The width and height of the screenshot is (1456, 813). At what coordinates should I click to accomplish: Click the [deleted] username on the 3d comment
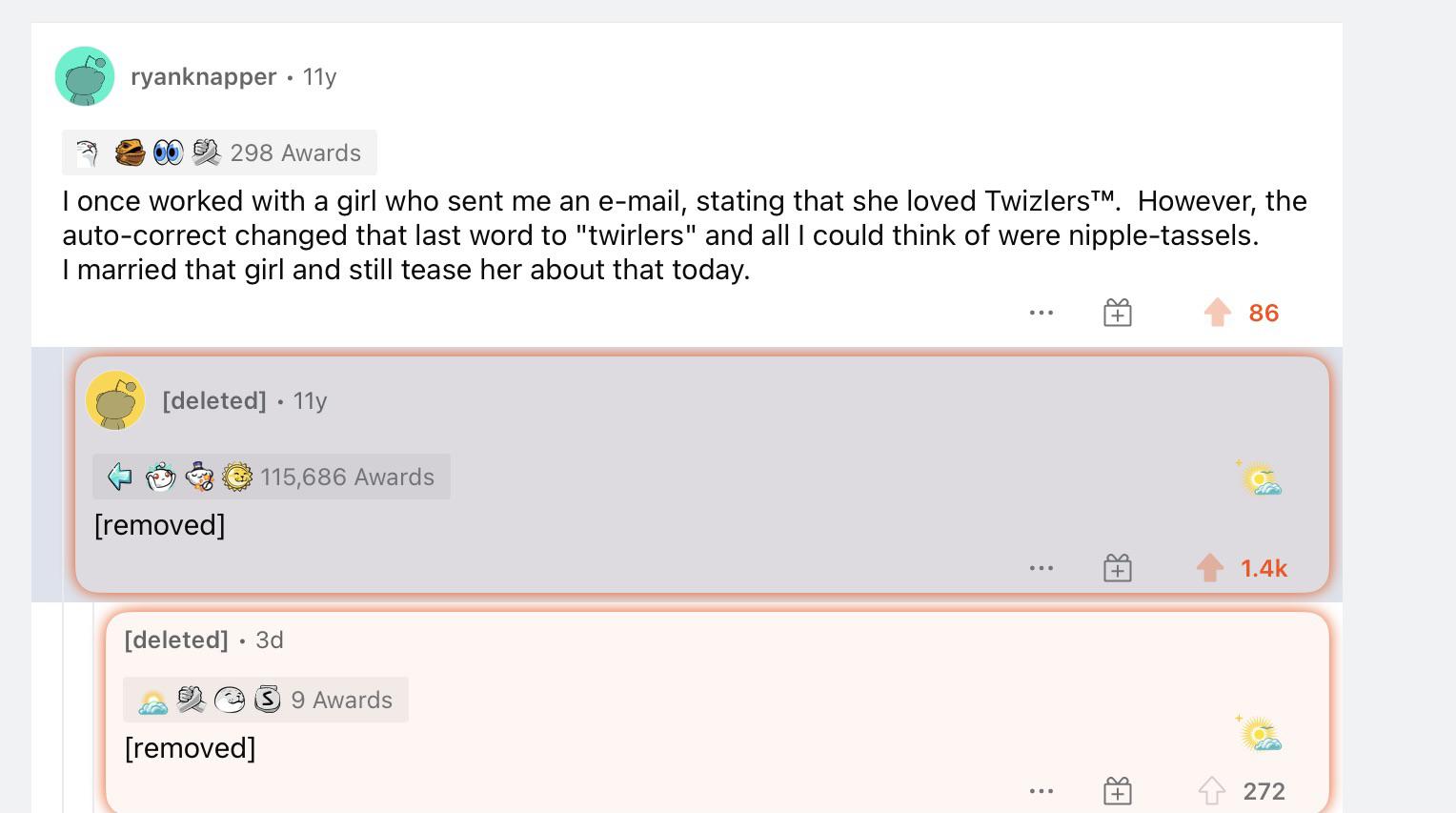(x=176, y=640)
